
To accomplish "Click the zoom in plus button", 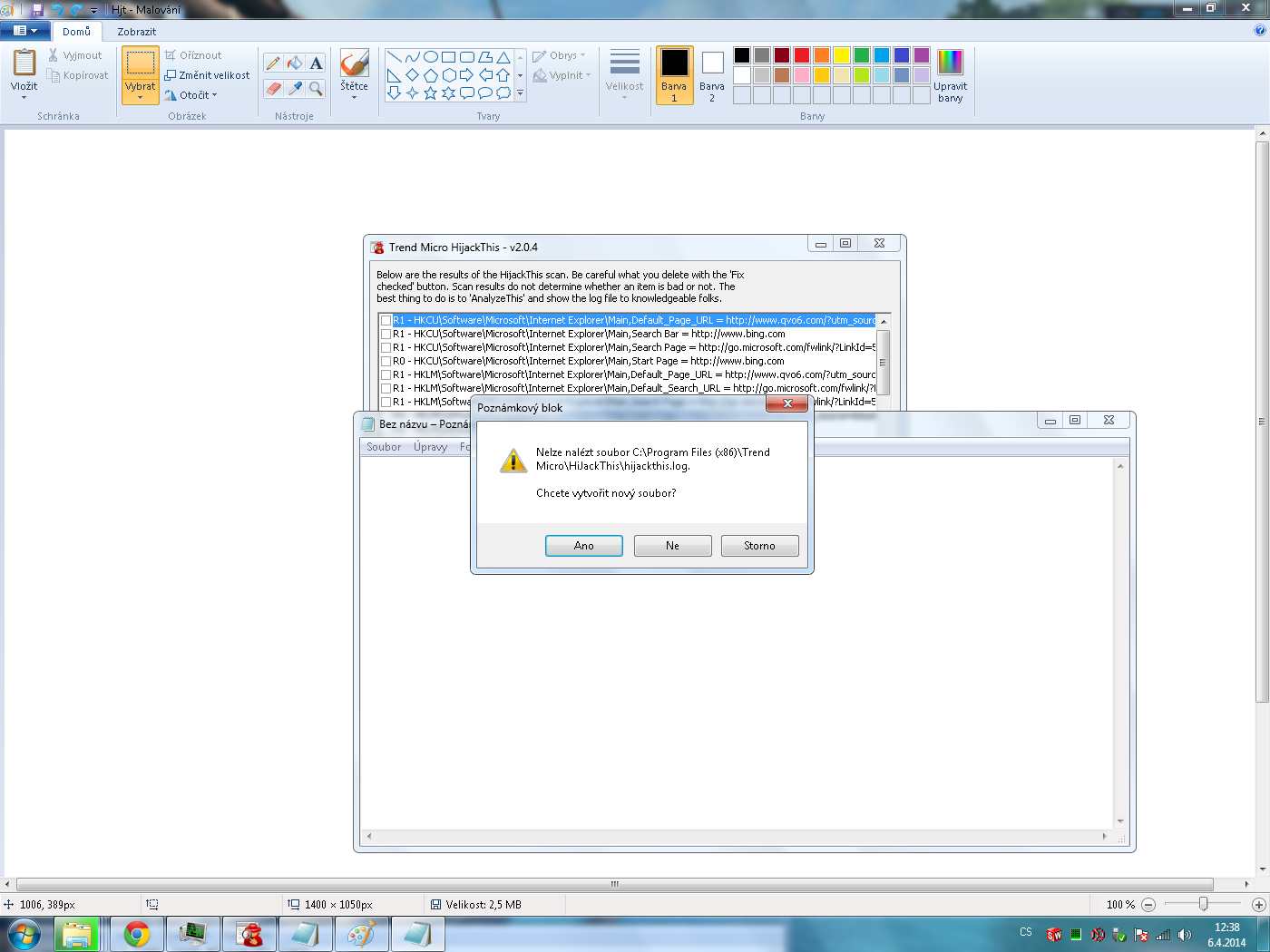I will tap(1258, 905).
